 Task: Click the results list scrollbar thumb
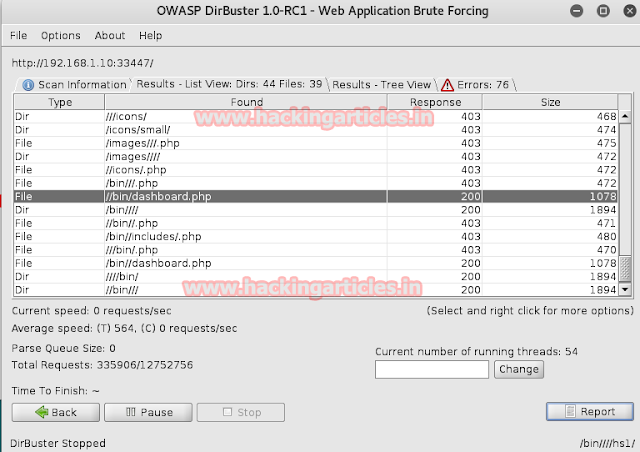(x=625, y=269)
